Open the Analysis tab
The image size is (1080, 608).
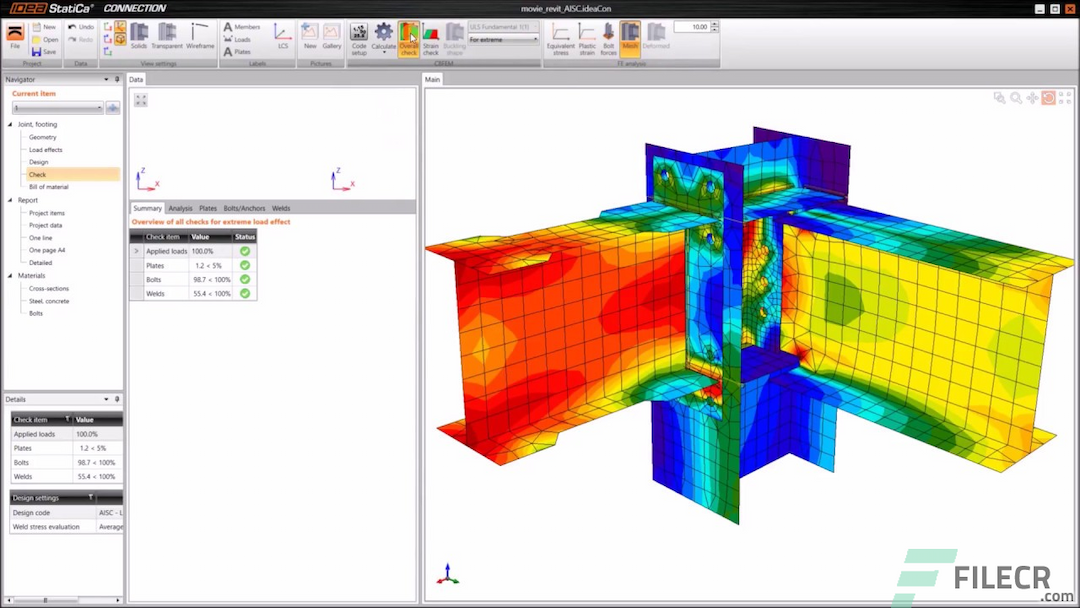click(x=179, y=208)
